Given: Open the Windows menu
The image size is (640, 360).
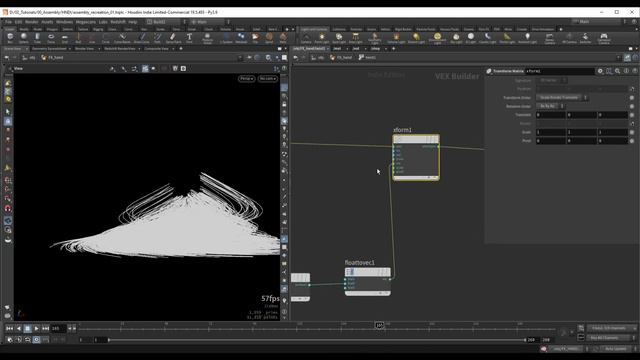Looking at the screenshot, I should point(64,22).
